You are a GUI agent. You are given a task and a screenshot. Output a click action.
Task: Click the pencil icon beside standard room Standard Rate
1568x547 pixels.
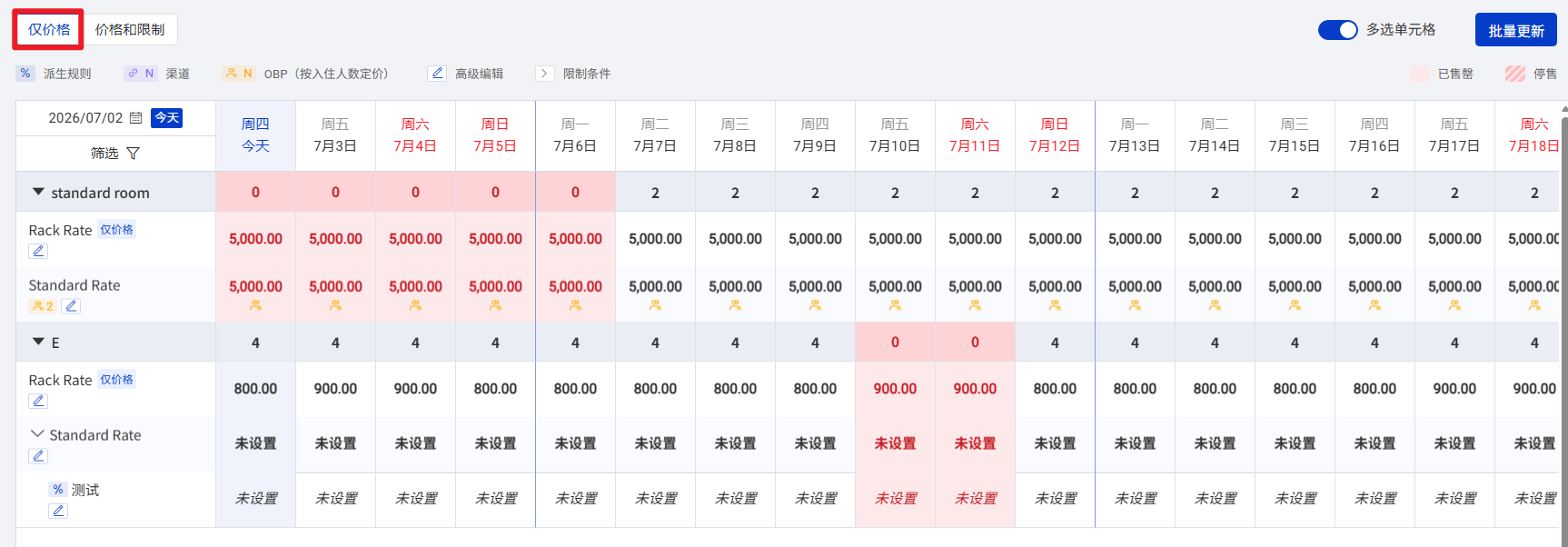pyautogui.click(x=71, y=306)
